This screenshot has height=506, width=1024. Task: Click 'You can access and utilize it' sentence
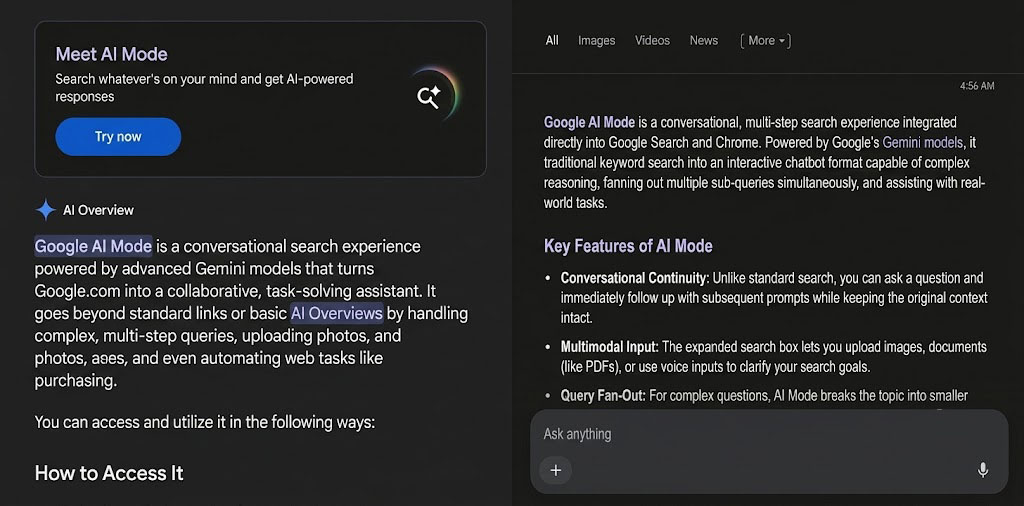[x=204, y=422]
